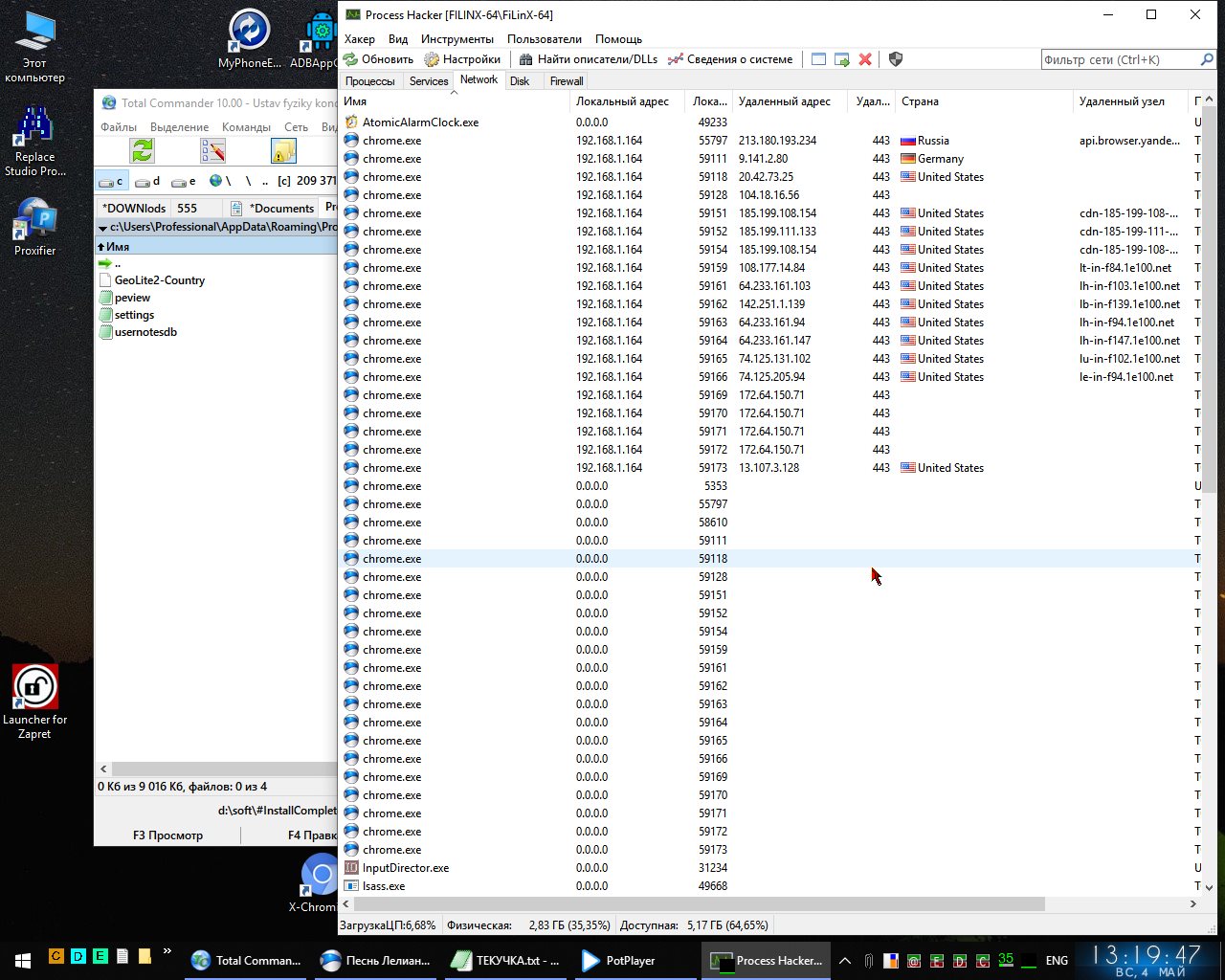Show hidden system tray icons chevron

845,960
